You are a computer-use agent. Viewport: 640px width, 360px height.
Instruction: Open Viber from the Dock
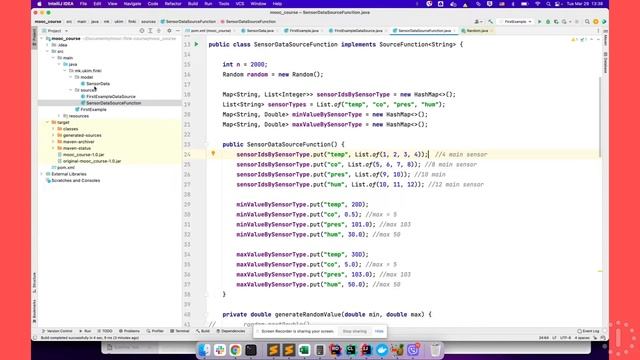pyautogui.click(x=413, y=350)
